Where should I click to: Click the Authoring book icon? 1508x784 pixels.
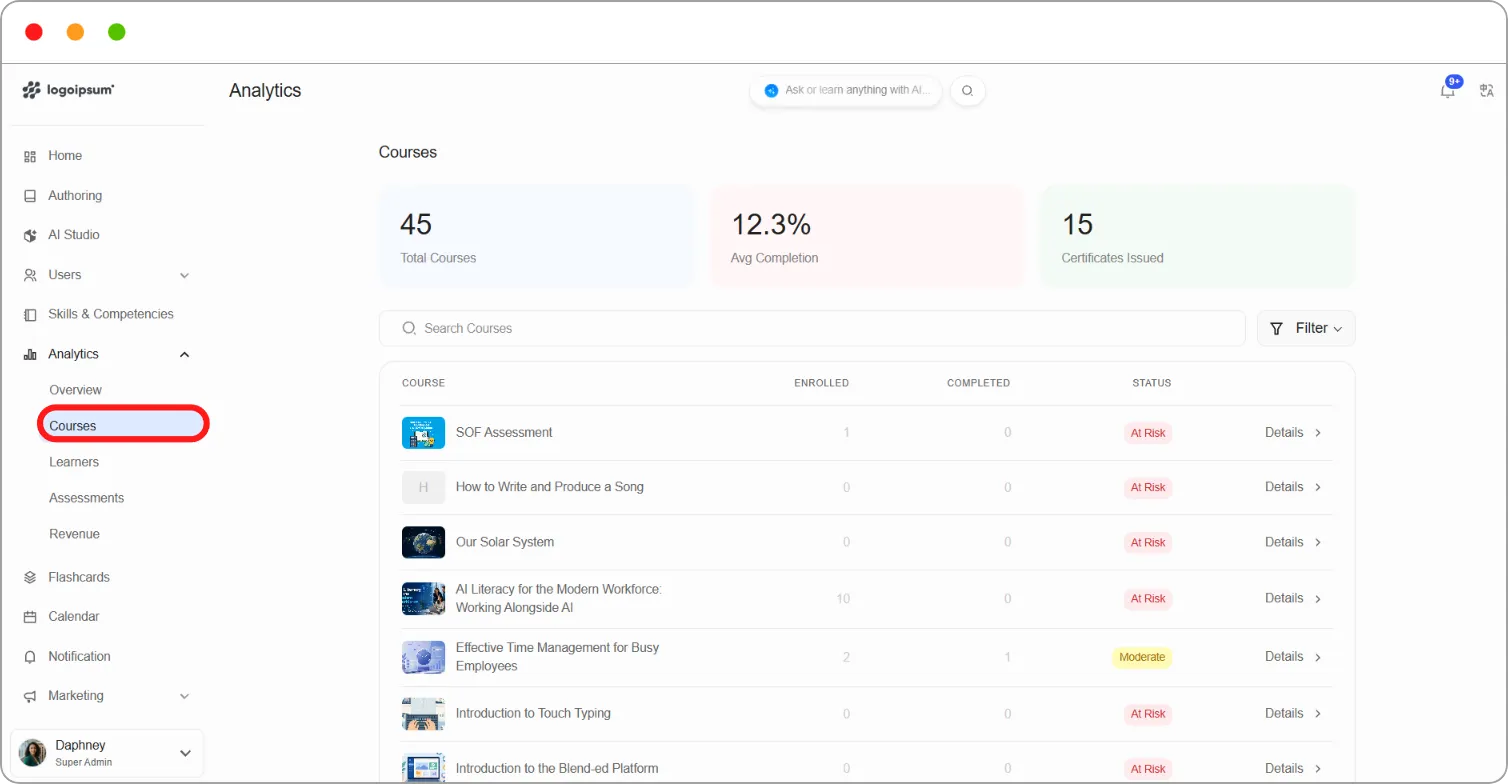30,196
